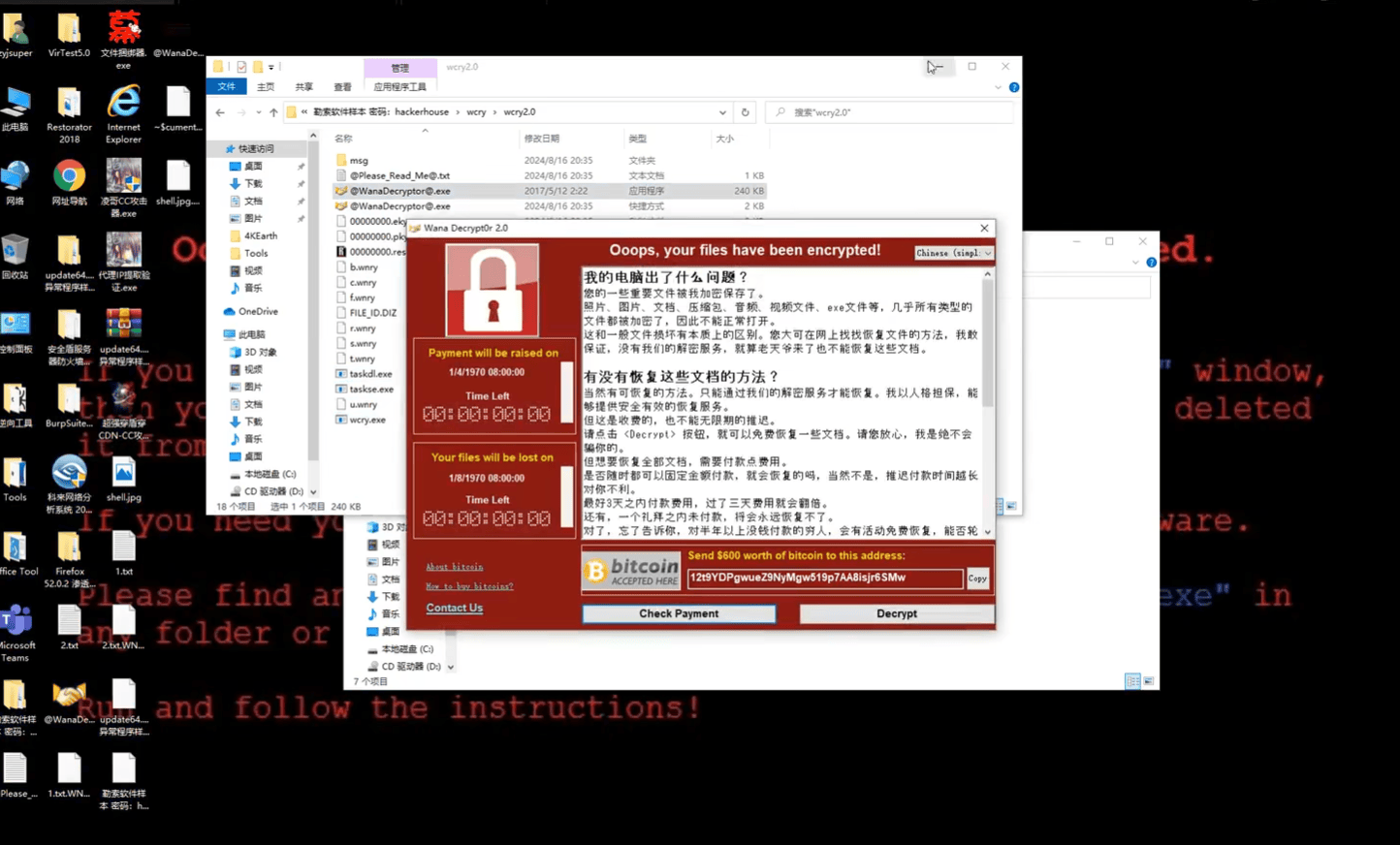Select the VirTest5.0 folder desktop icon
The height and width of the screenshot is (845, 1400).
pyautogui.click(x=69, y=35)
